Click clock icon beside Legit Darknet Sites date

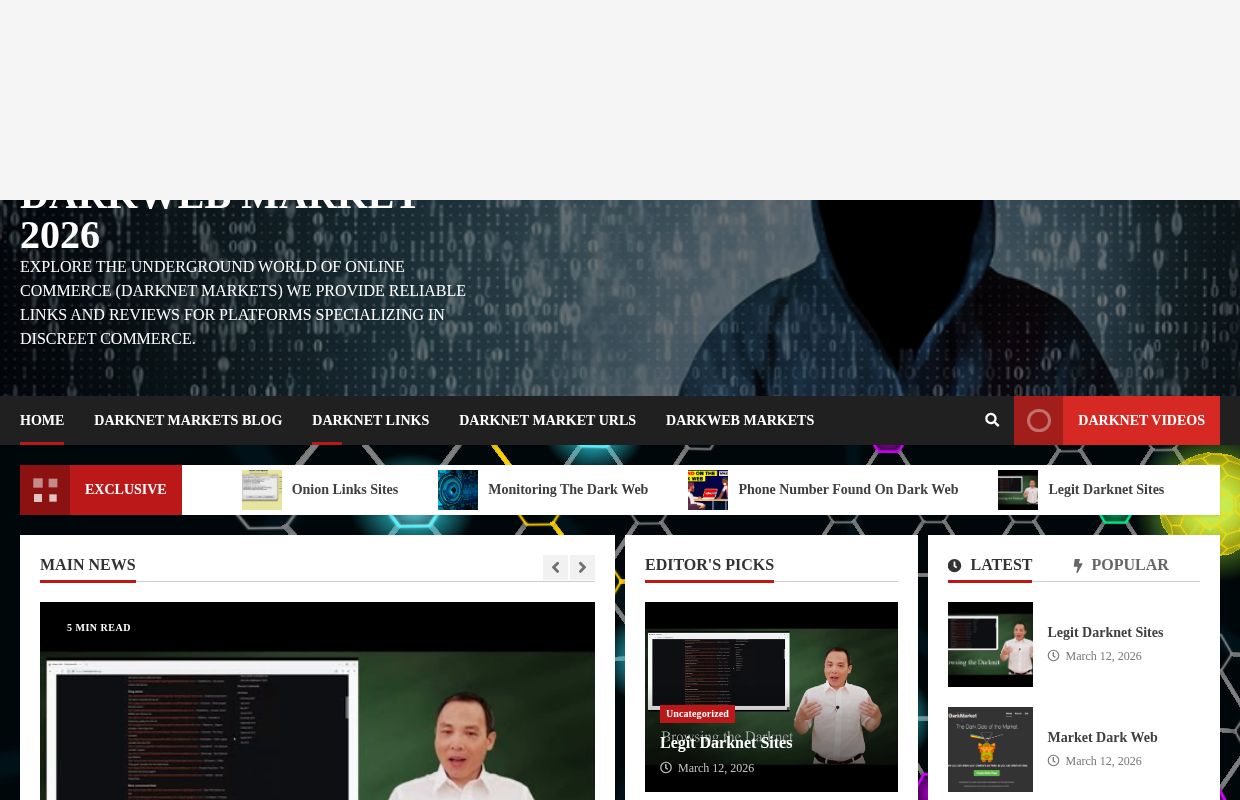click(1054, 656)
